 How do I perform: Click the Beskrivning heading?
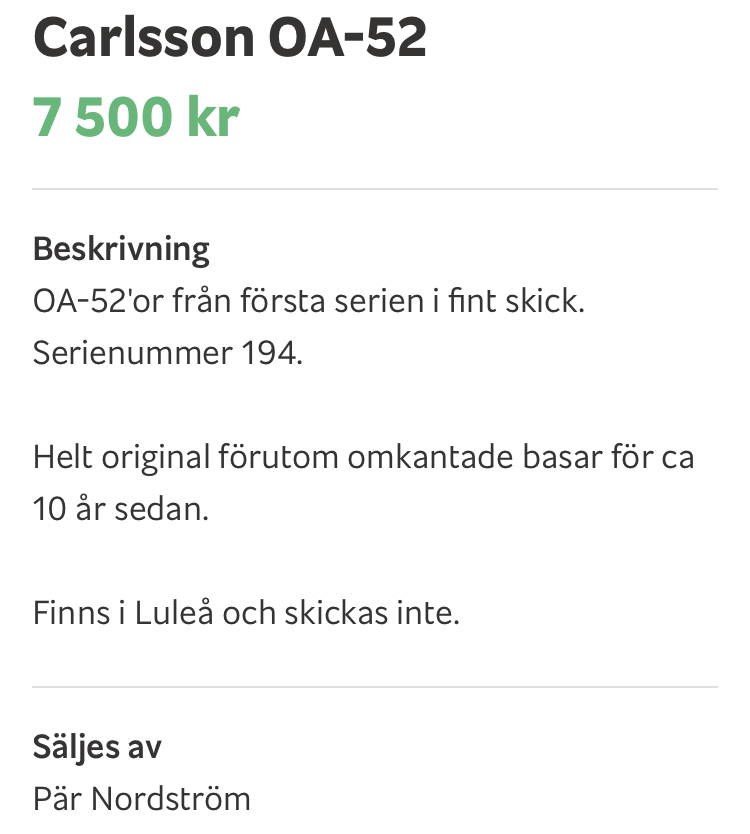tap(121, 249)
